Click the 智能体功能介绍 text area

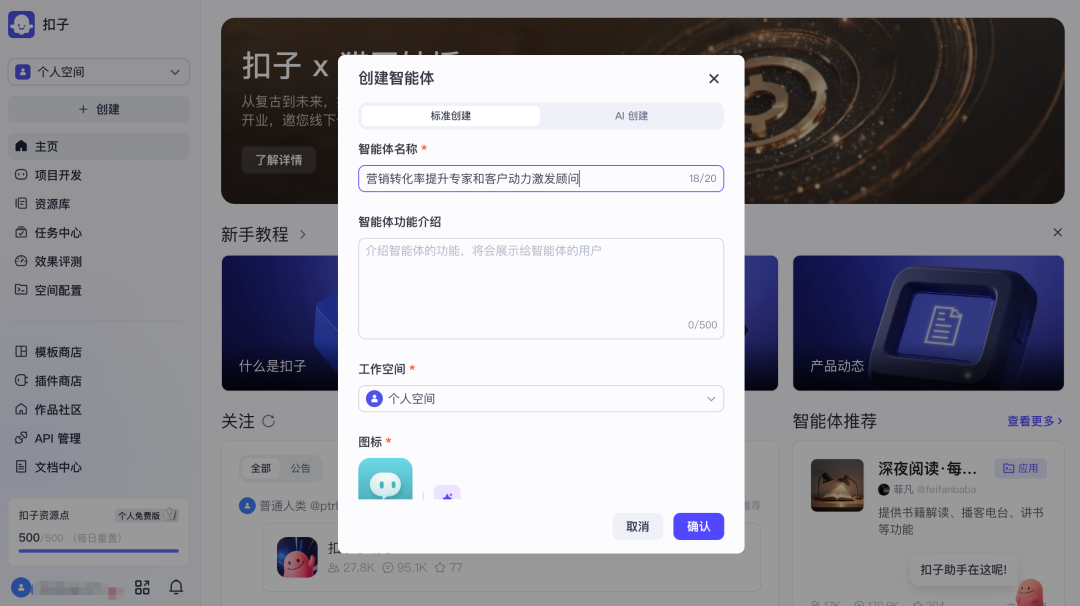pos(540,285)
